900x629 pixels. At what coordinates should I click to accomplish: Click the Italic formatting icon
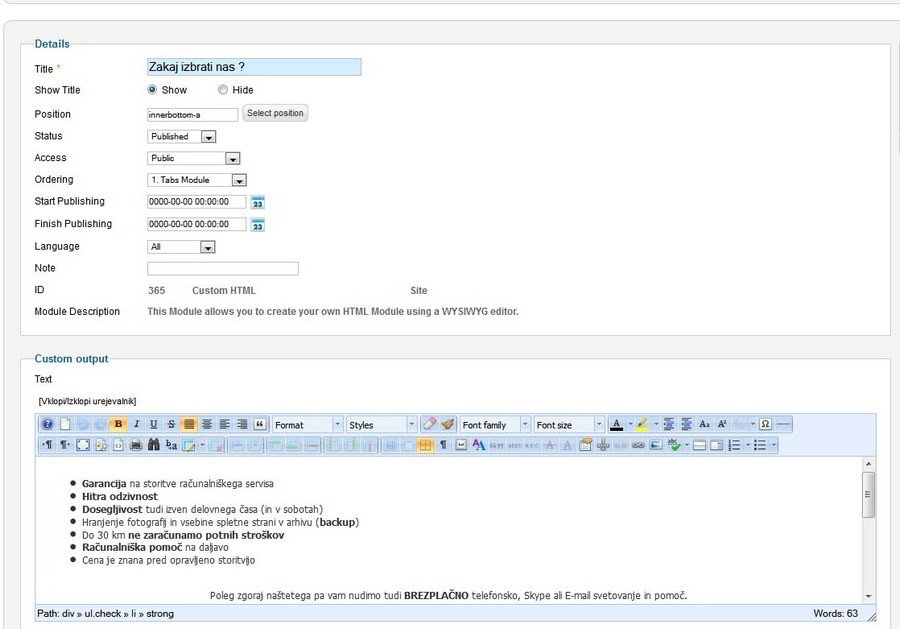(x=136, y=424)
